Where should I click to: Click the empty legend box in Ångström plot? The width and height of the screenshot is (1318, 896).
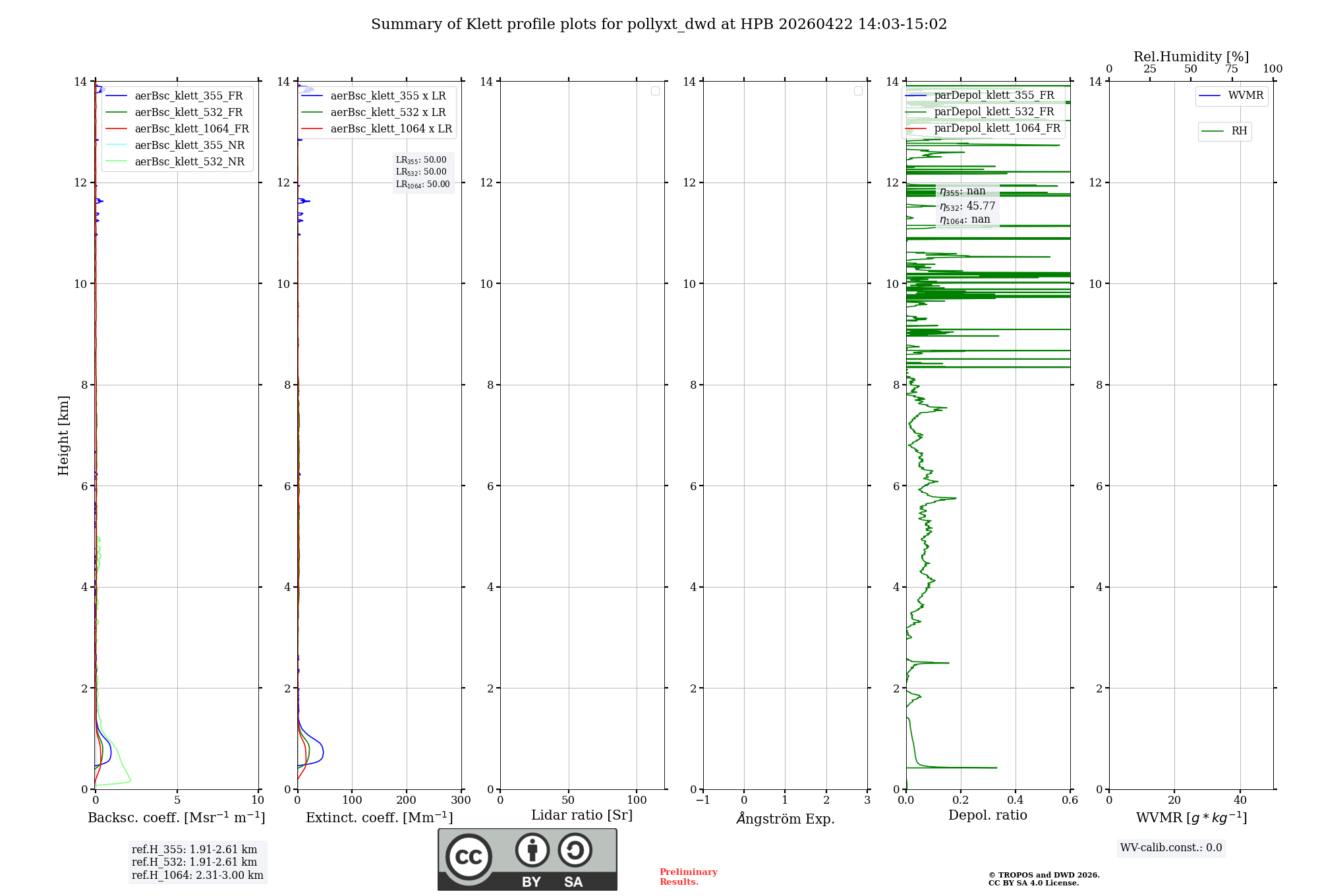tap(858, 91)
